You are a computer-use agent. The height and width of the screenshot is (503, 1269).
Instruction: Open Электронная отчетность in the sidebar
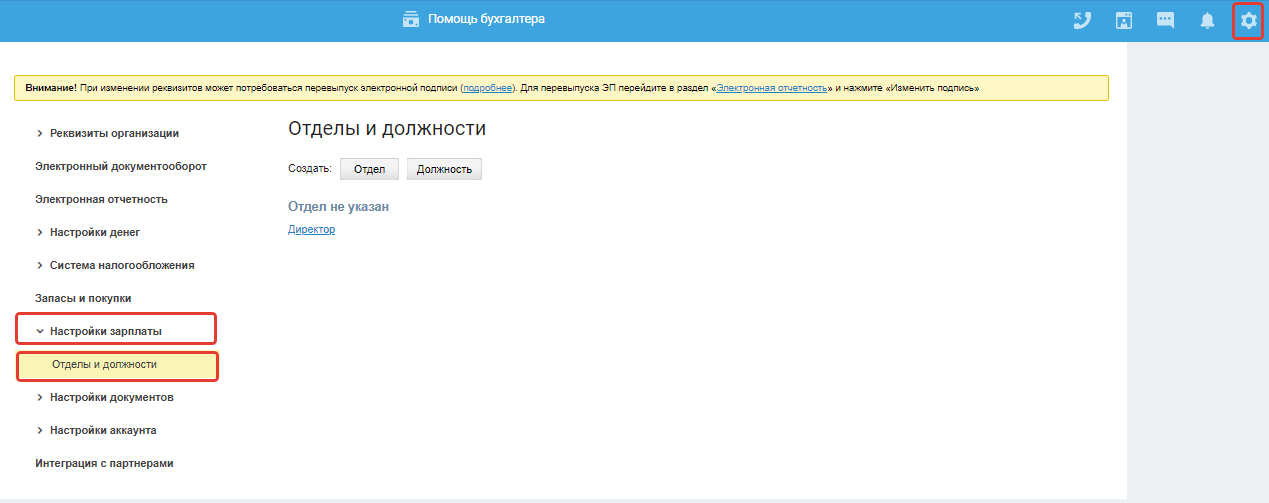tap(101, 199)
